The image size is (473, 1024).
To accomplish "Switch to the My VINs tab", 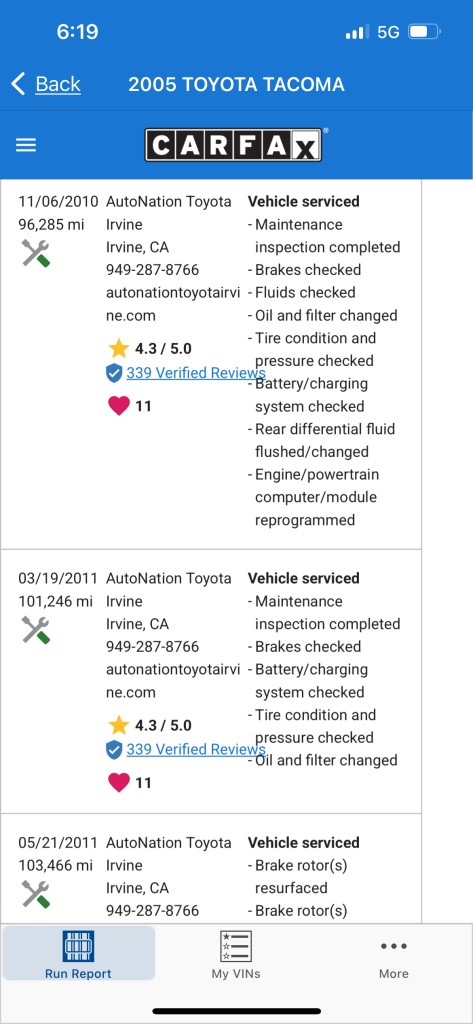I will tap(236, 955).
